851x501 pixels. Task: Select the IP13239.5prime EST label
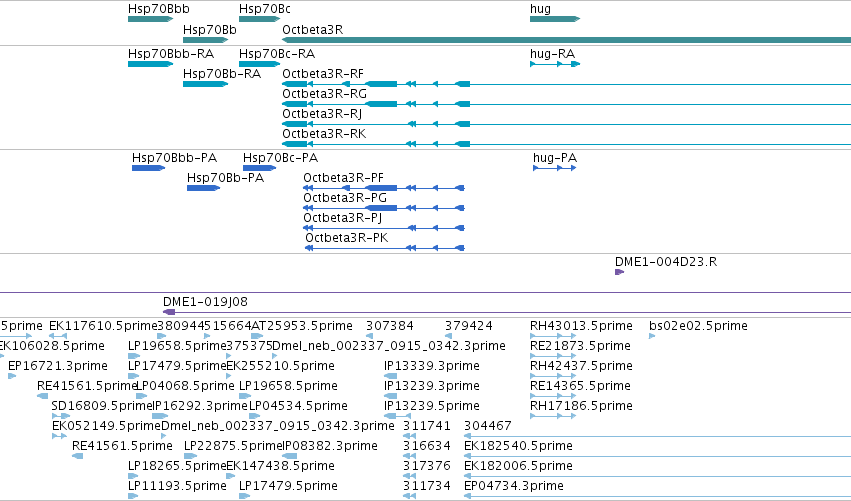(x=431, y=406)
